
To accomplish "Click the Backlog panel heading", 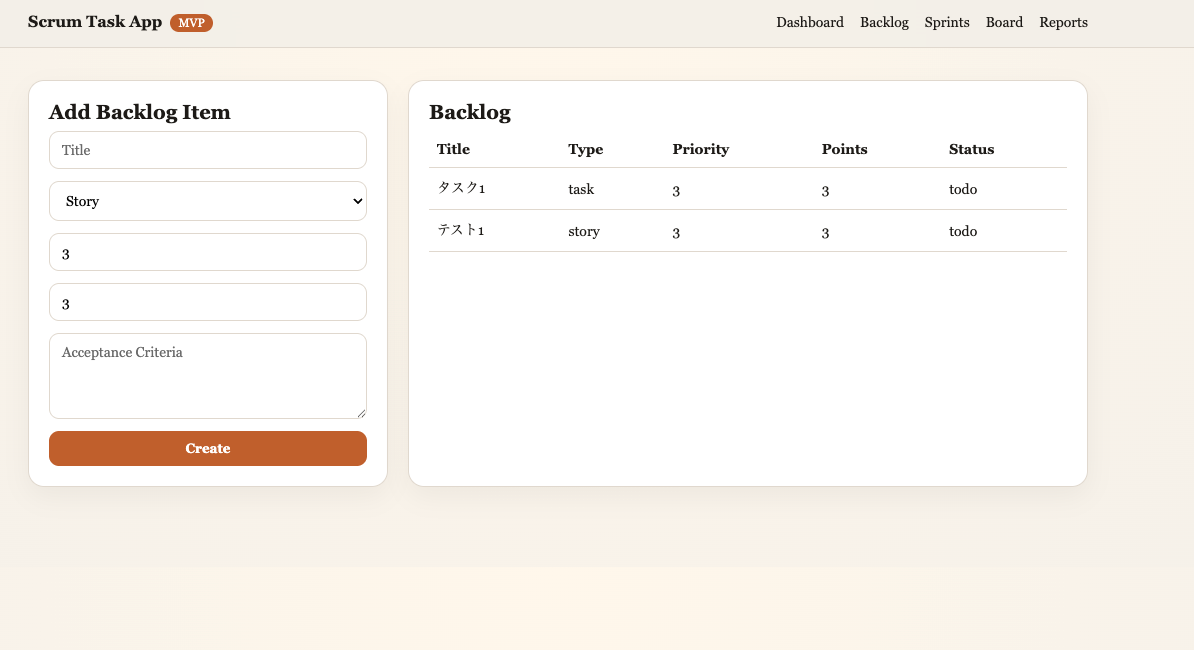I will click(470, 112).
